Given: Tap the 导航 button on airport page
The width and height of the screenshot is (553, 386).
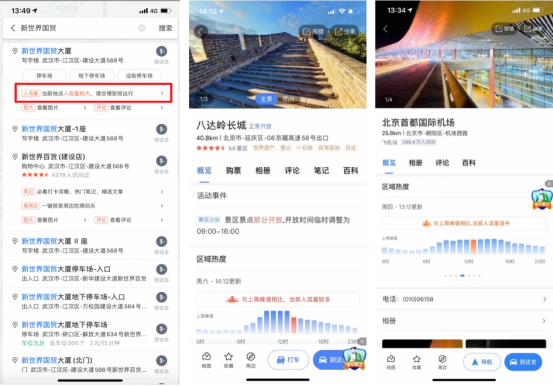Looking at the screenshot, I should point(482,362).
